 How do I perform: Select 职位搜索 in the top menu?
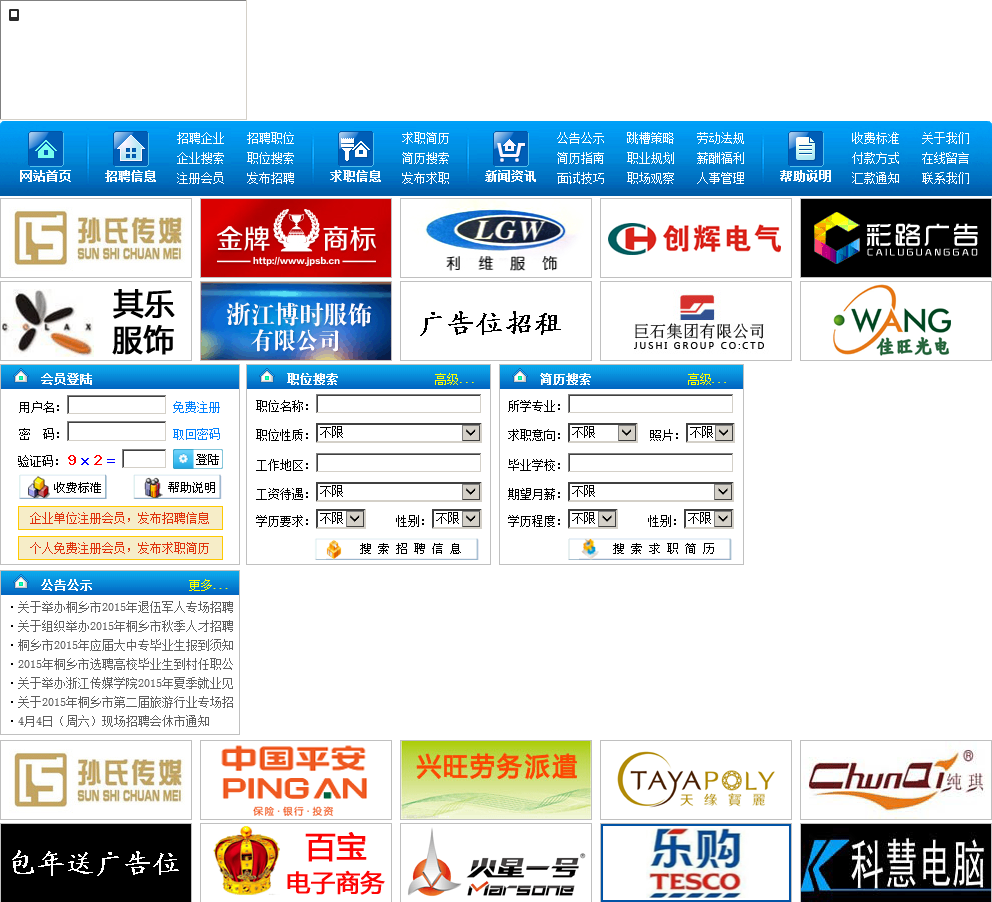(x=270, y=158)
